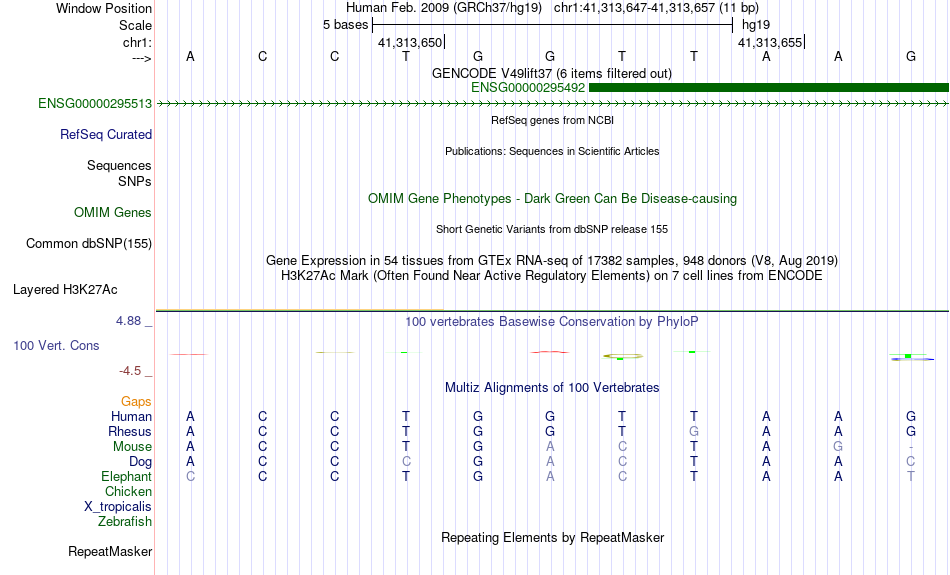Click 'RefSeq genes from NCBI' track title
The image size is (950, 575).
[x=552, y=120]
